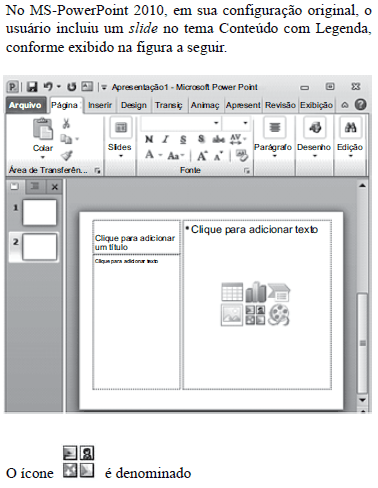Click the Undo arrow icon
Image resolution: width=378 pixels, height=488 pixels.
point(48,87)
